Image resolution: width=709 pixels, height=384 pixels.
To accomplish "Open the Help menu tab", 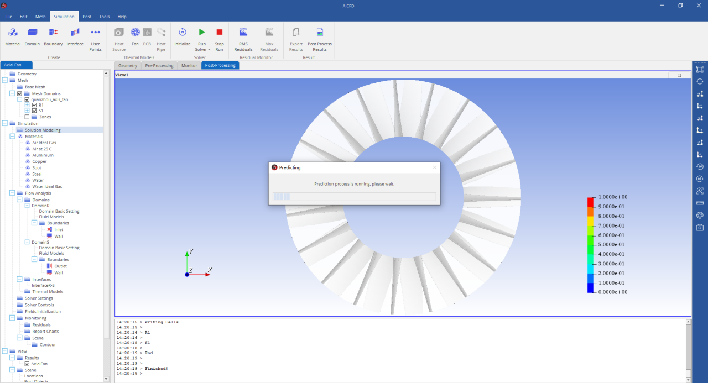I will click(122, 16).
